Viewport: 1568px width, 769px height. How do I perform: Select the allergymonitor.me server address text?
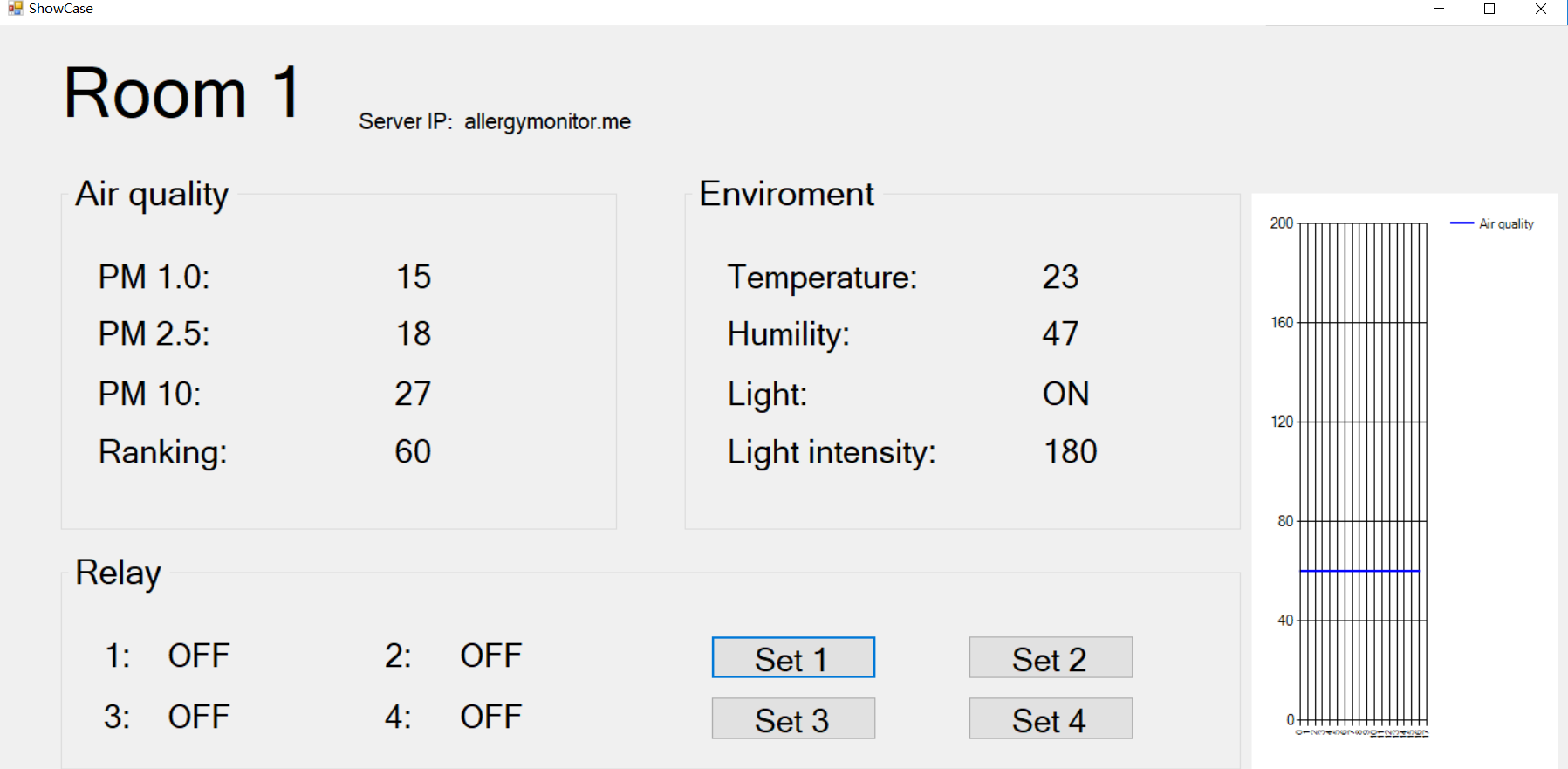point(547,121)
